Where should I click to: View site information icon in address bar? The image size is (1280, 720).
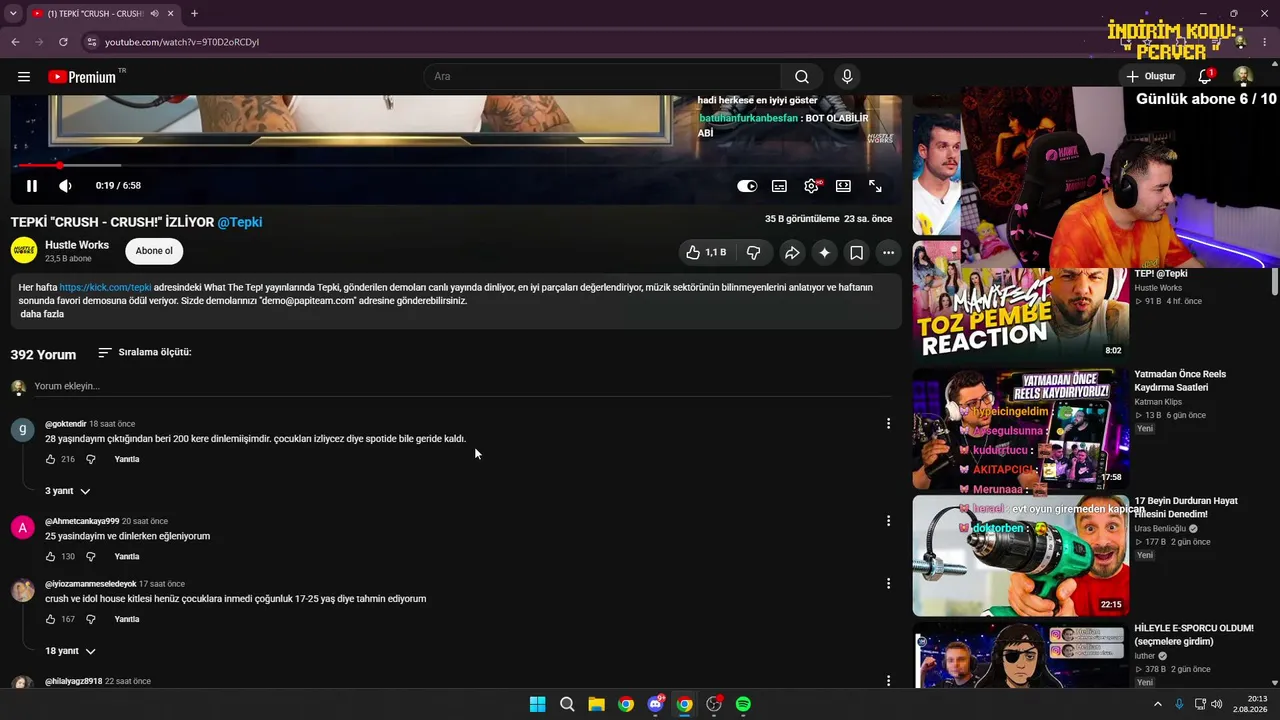coord(91,42)
